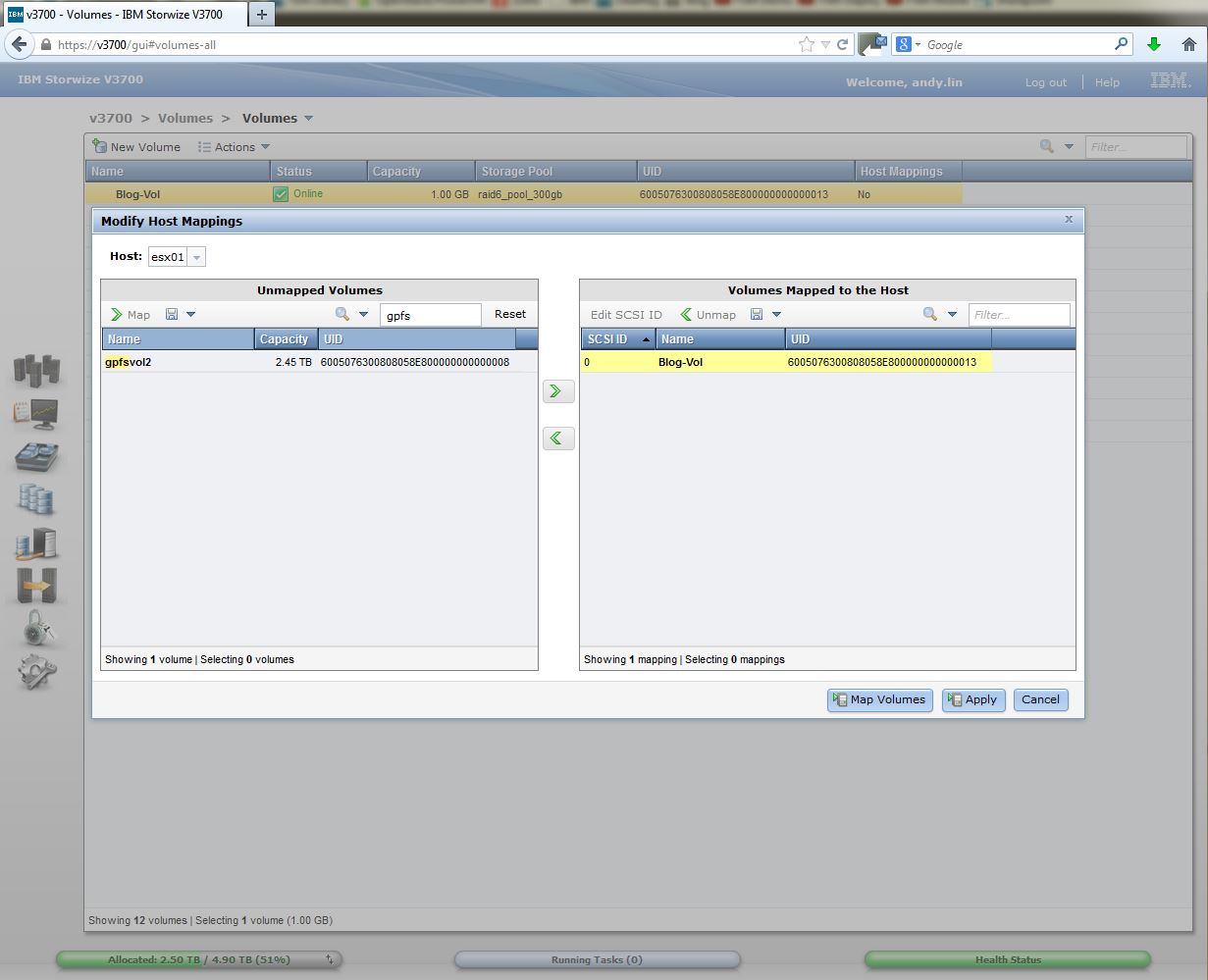Click the gpfs filter field in Unmapped Volumes
This screenshot has height=980, width=1208.
click(x=431, y=315)
